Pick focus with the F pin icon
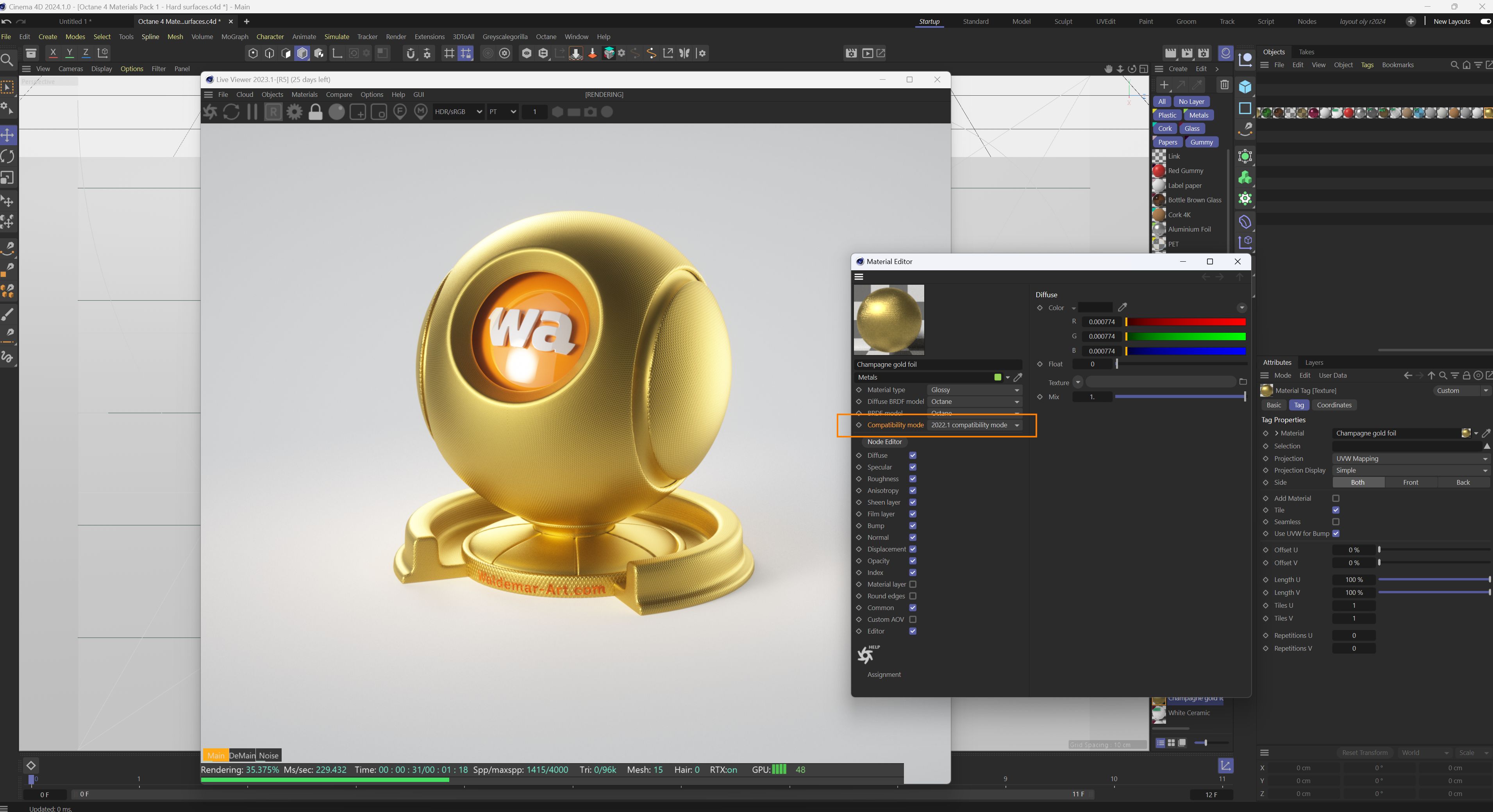Viewport: 1493px width, 812px height. click(x=400, y=112)
